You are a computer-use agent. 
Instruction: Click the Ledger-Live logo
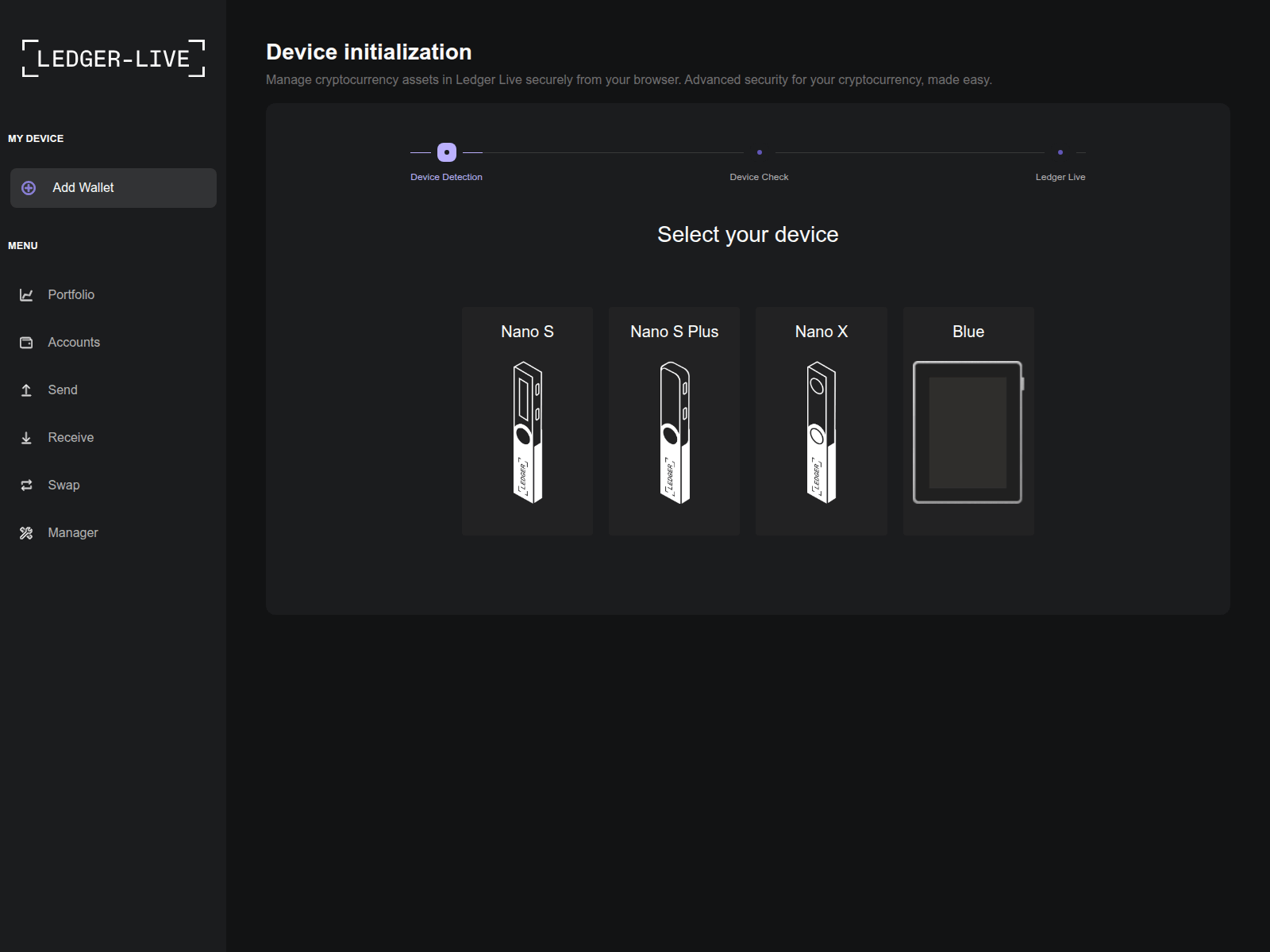[x=114, y=58]
